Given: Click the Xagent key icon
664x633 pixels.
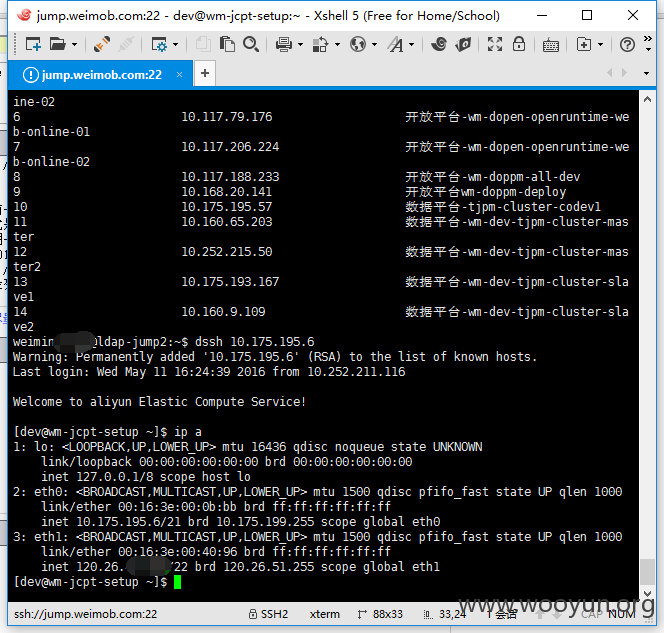Looking at the screenshot, I should [464, 44].
